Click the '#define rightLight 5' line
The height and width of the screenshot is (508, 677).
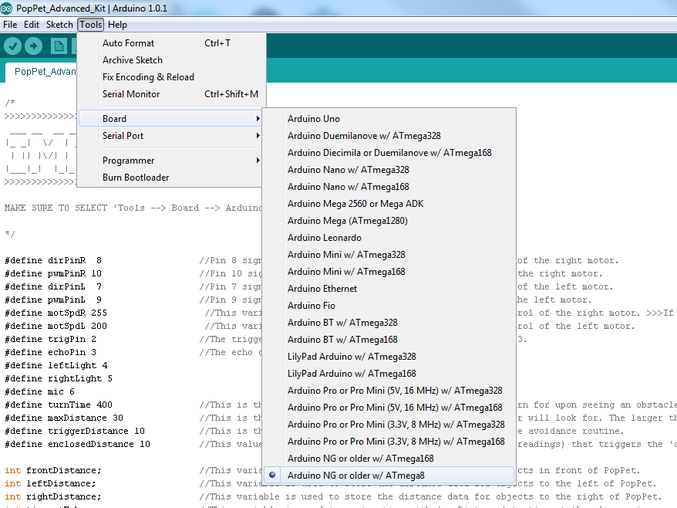59,379
